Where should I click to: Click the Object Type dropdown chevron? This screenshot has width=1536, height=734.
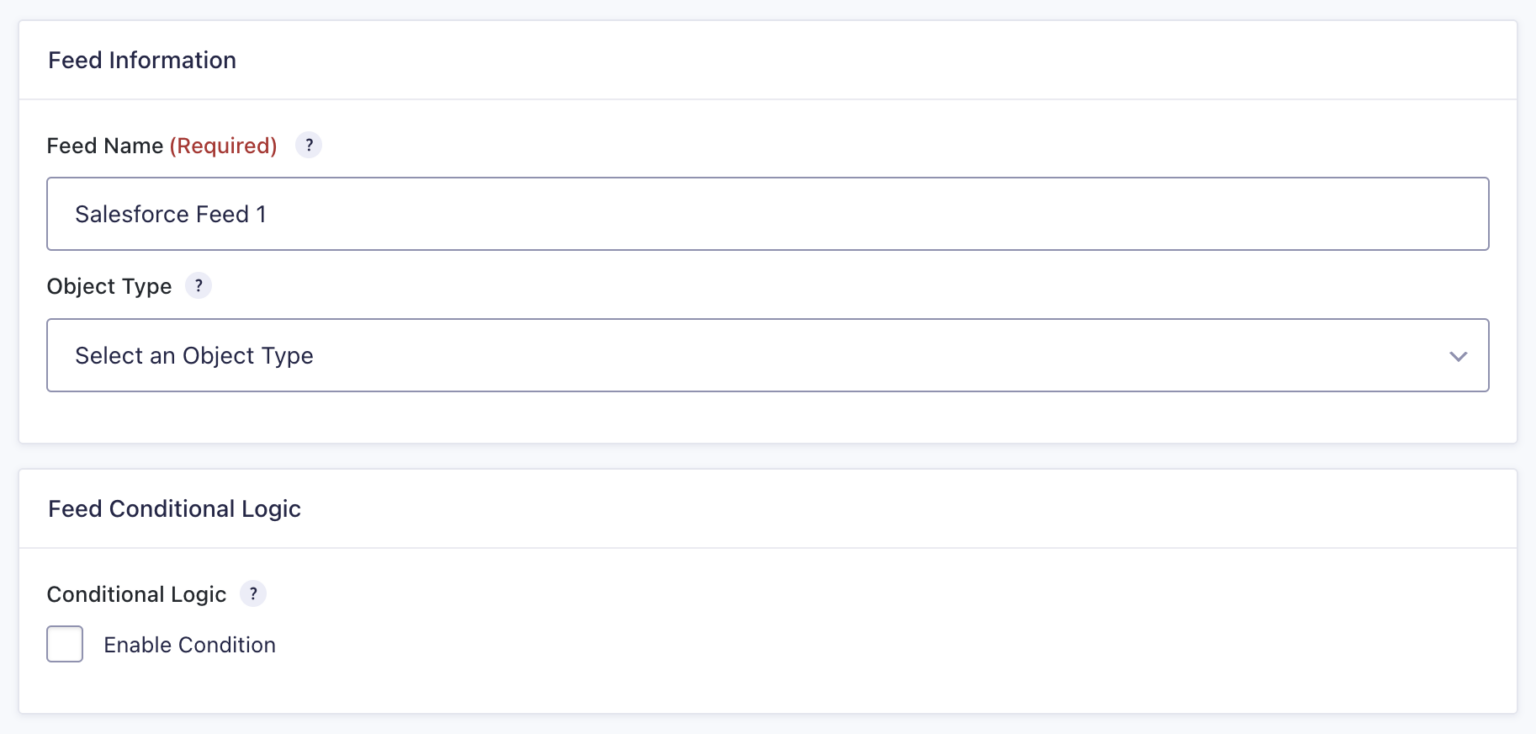click(1458, 355)
